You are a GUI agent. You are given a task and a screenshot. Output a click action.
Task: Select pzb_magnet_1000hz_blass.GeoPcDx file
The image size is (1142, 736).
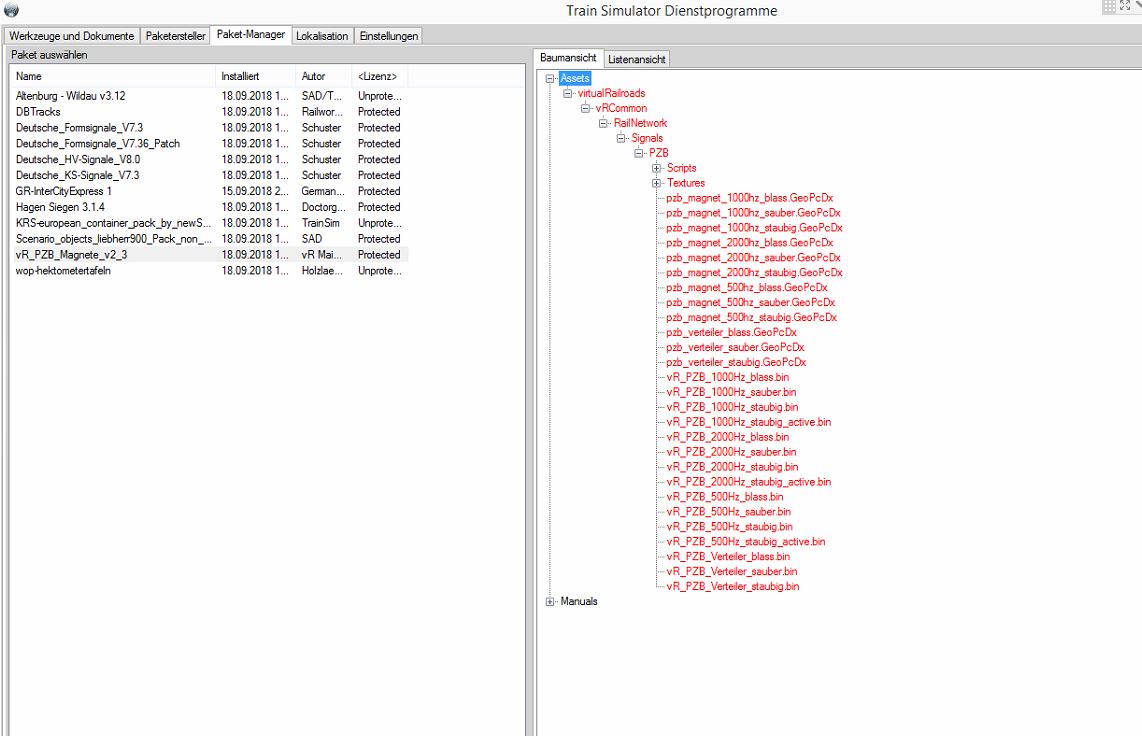(749, 198)
